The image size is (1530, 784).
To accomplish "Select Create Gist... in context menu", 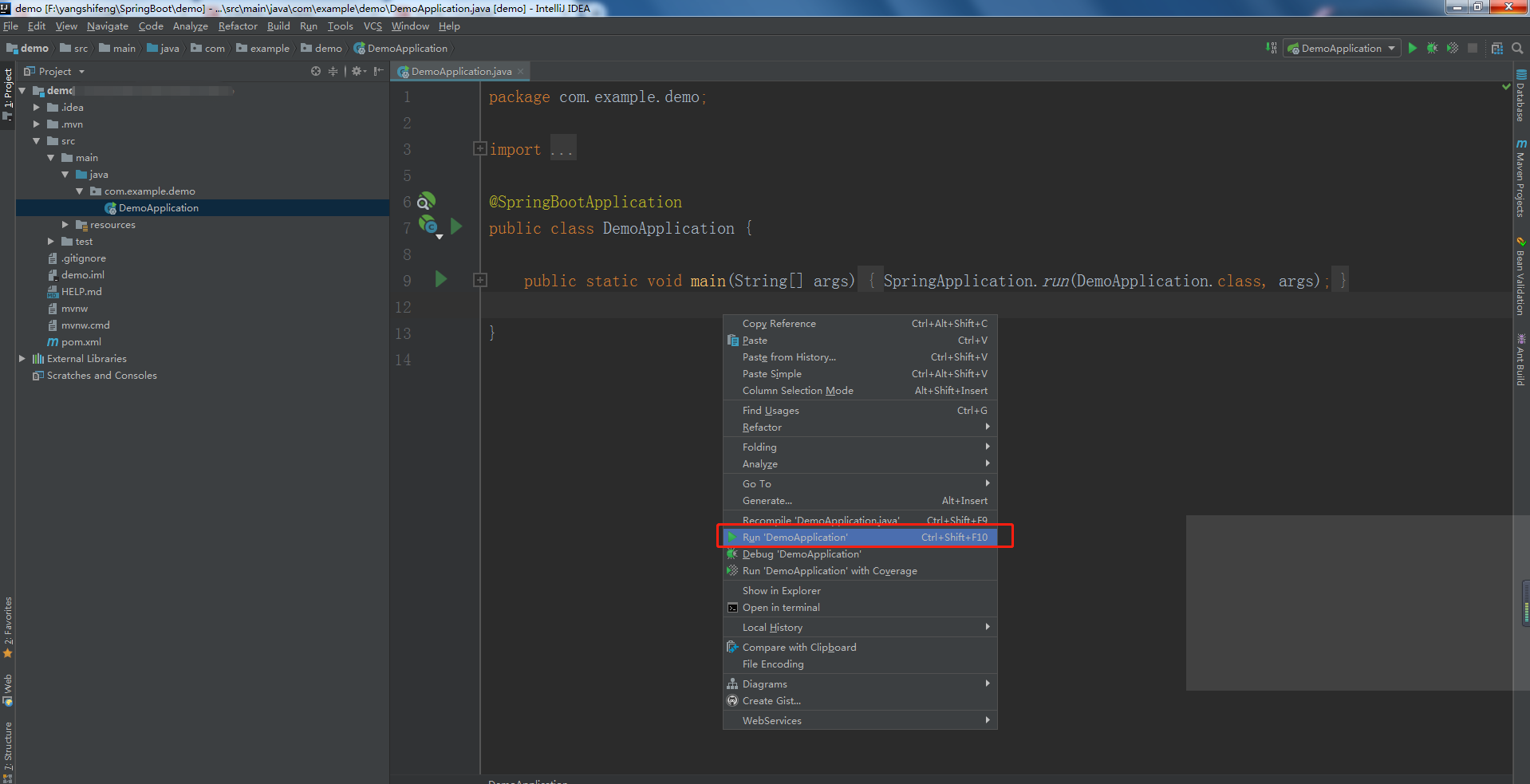I will [x=860, y=700].
